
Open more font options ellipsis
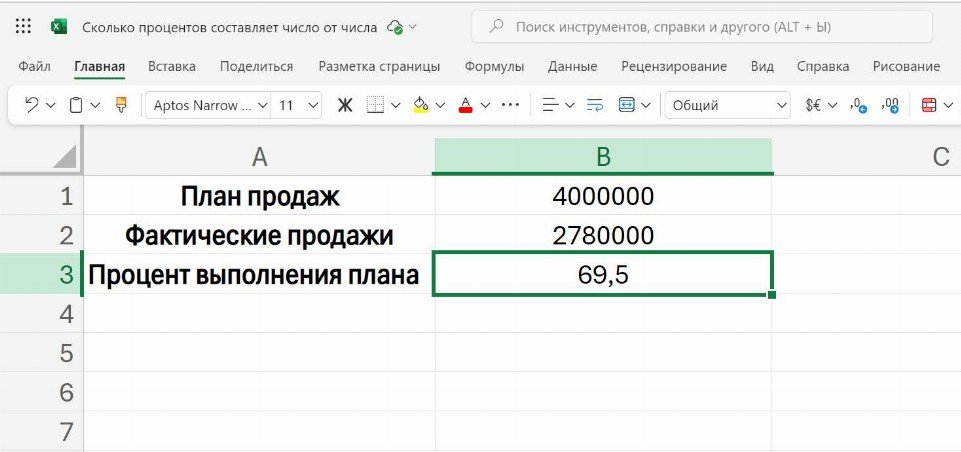click(x=510, y=105)
